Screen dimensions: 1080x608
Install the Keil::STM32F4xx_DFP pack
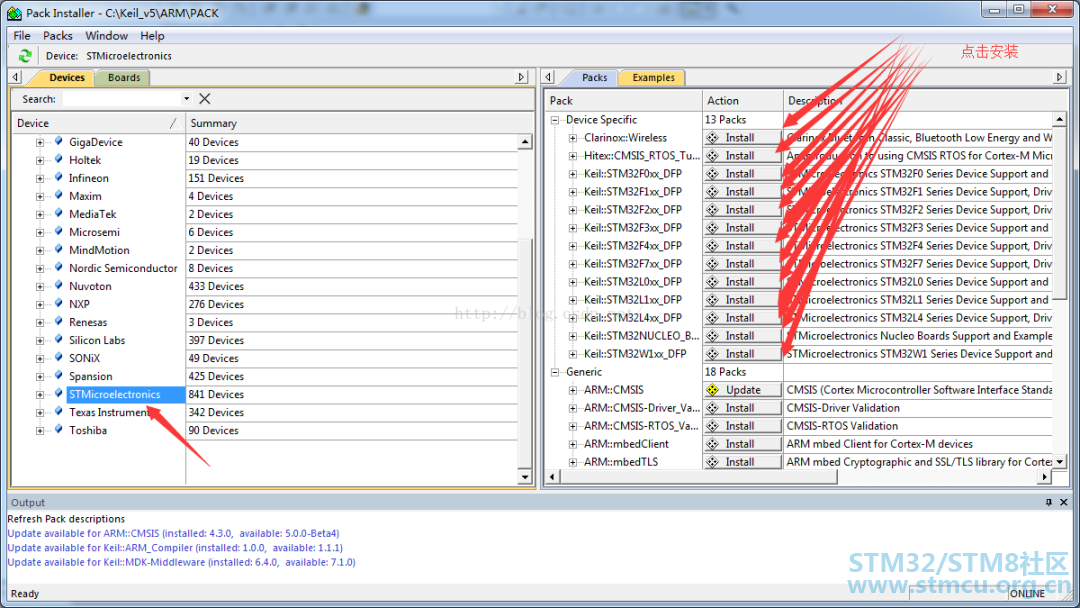[742, 246]
